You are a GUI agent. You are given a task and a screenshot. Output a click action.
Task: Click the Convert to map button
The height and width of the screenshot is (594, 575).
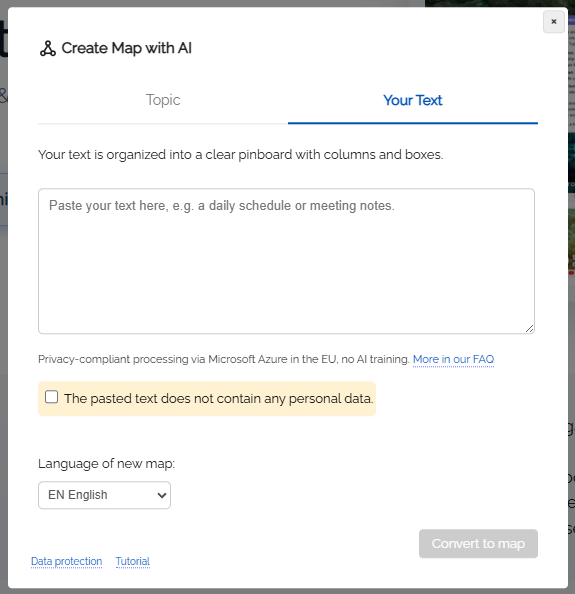(478, 544)
